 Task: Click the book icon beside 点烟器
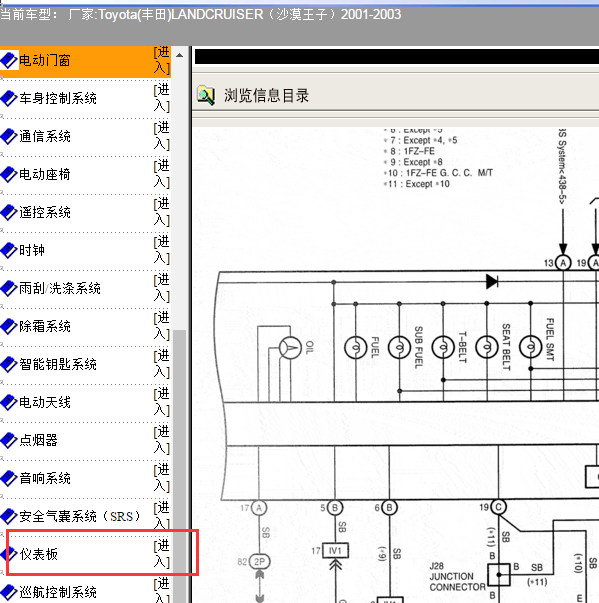pos(9,441)
